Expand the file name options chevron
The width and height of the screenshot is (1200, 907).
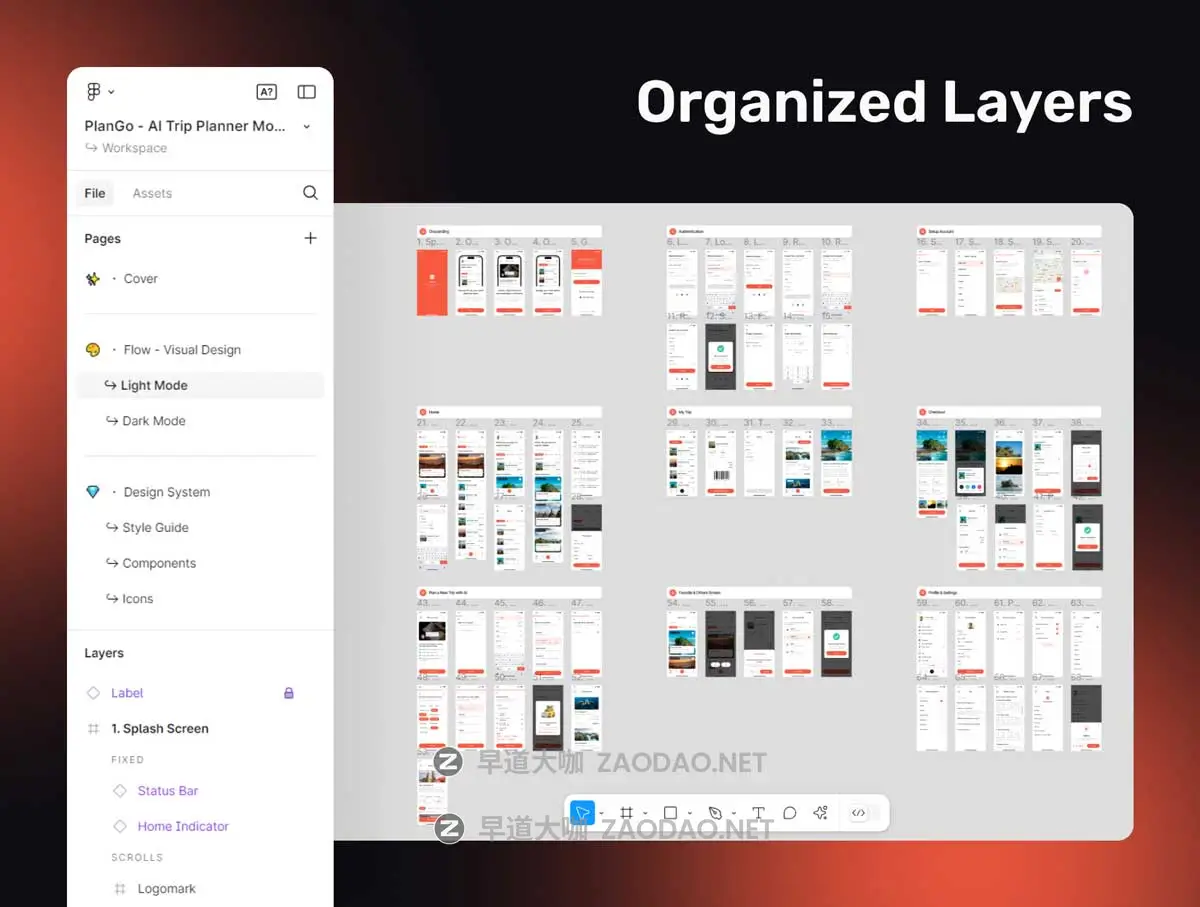(306, 127)
